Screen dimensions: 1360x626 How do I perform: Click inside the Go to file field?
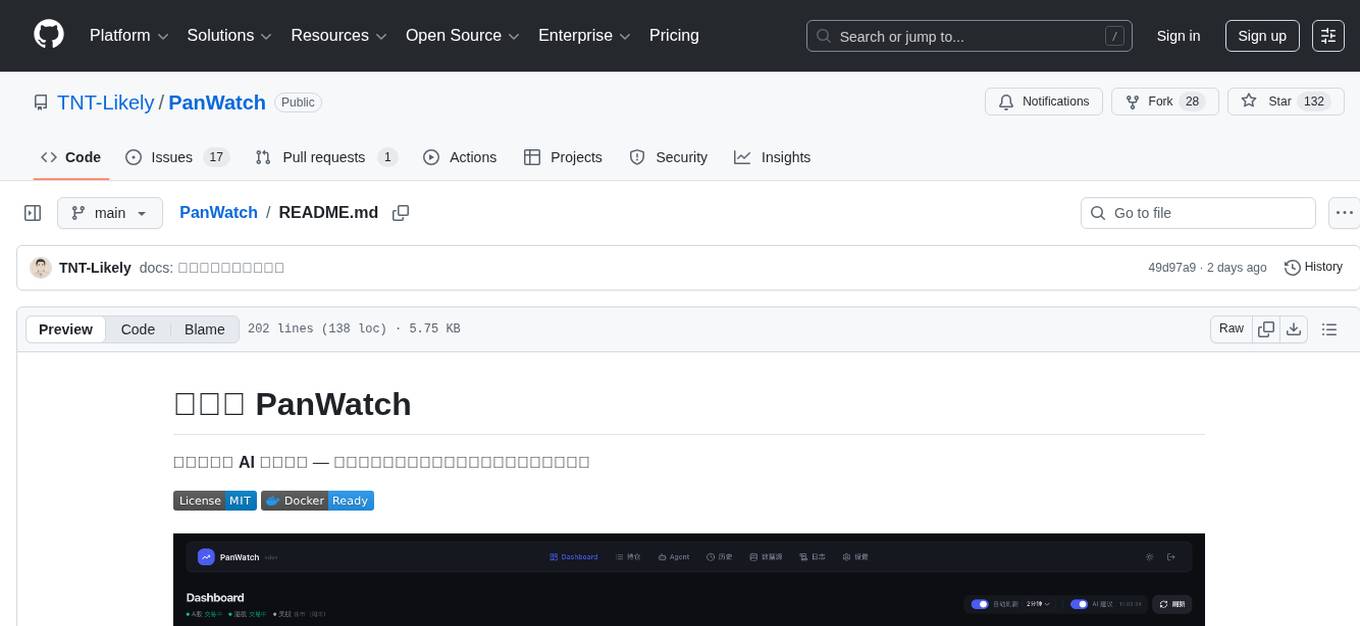tap(1197, 212)
